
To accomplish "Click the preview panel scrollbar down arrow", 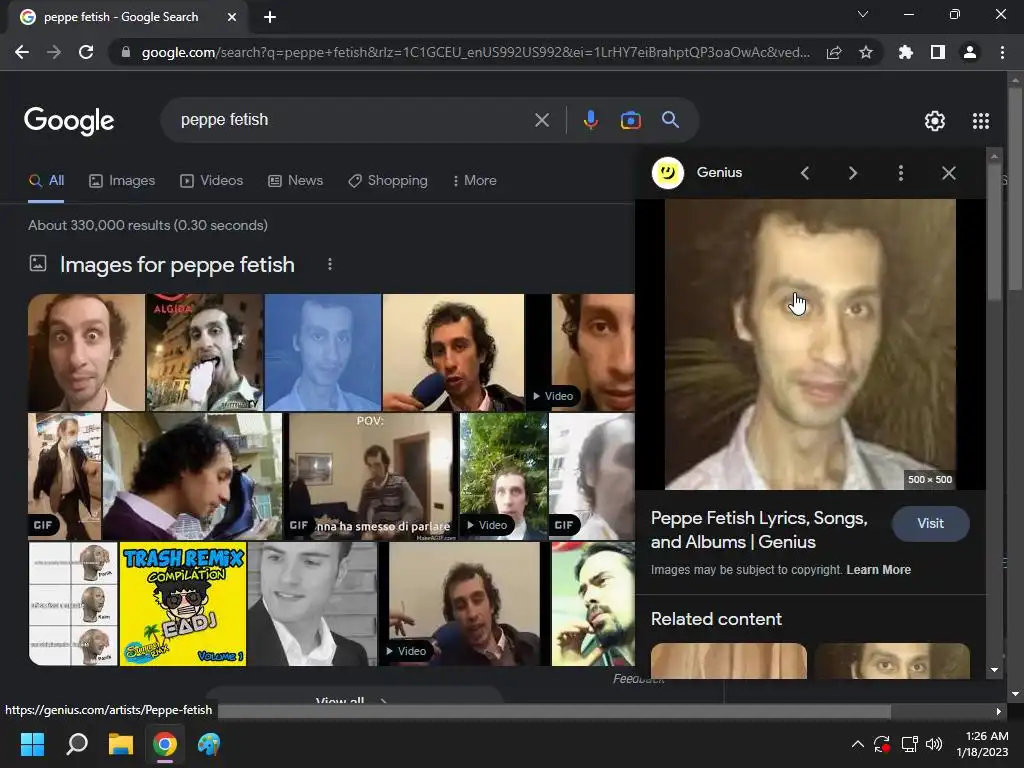I will click(x=994, y=669).
